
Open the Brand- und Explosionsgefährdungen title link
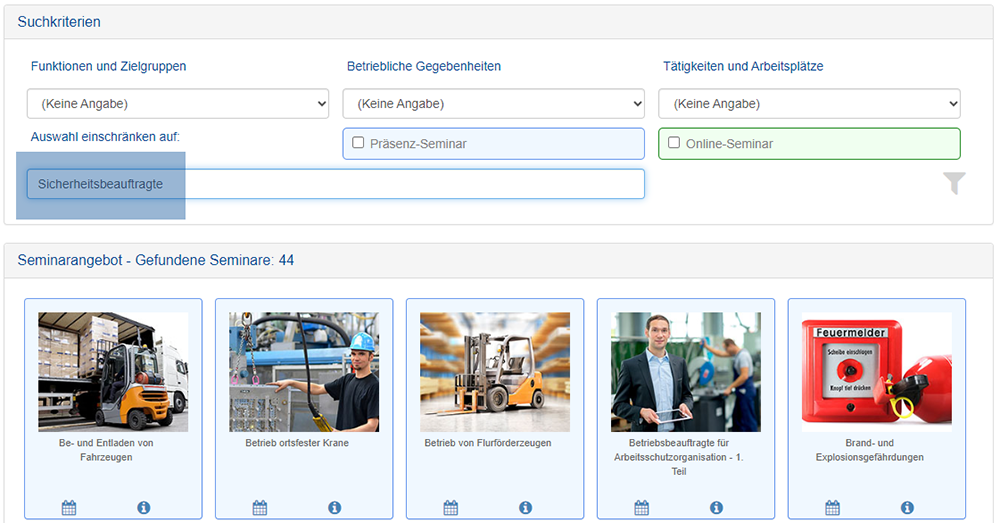tap(869, 450)
